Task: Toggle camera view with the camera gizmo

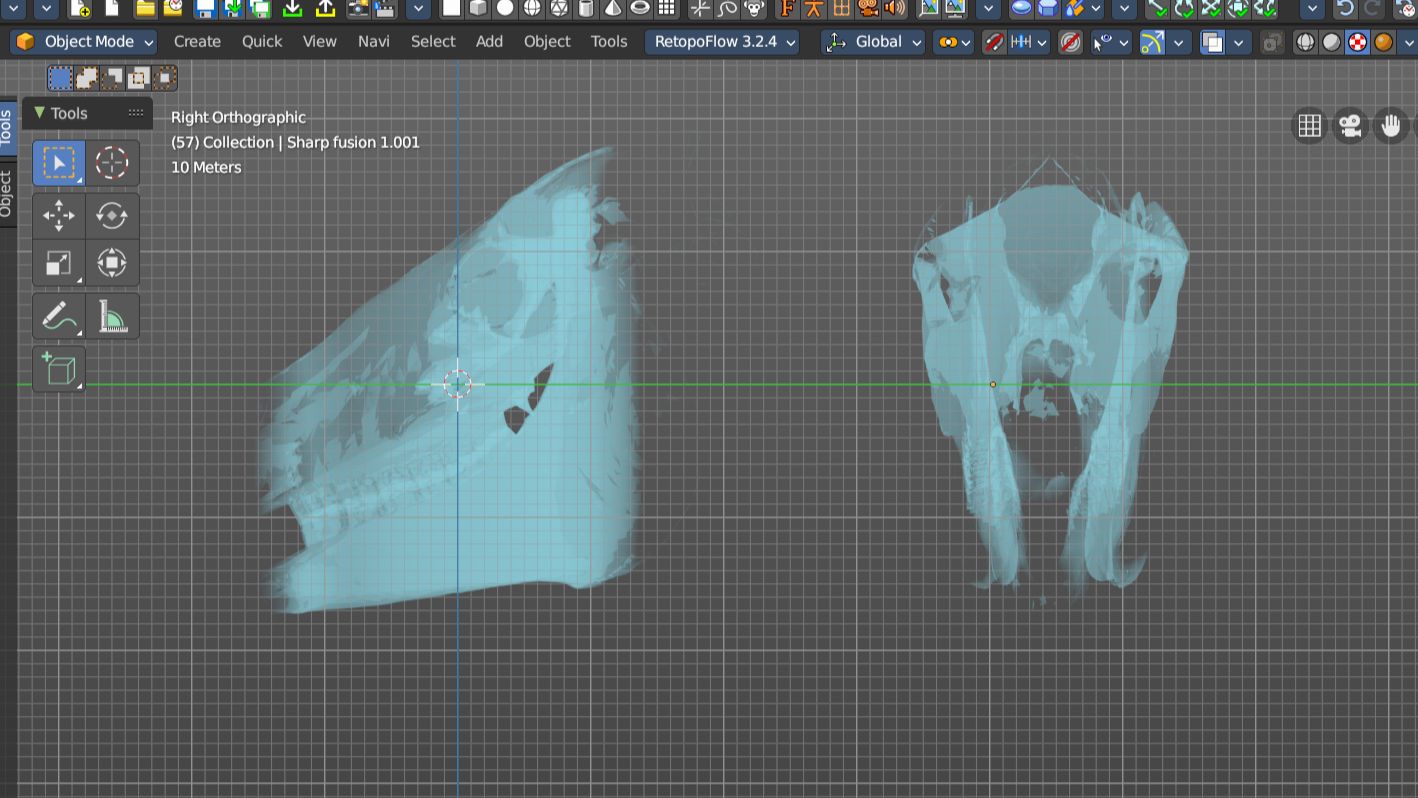Action: pyautogui.click(x=1350, y=126)
